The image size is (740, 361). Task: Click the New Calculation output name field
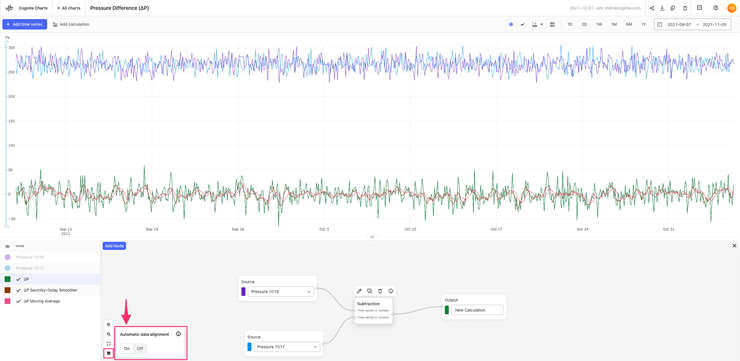coord(477,310)
